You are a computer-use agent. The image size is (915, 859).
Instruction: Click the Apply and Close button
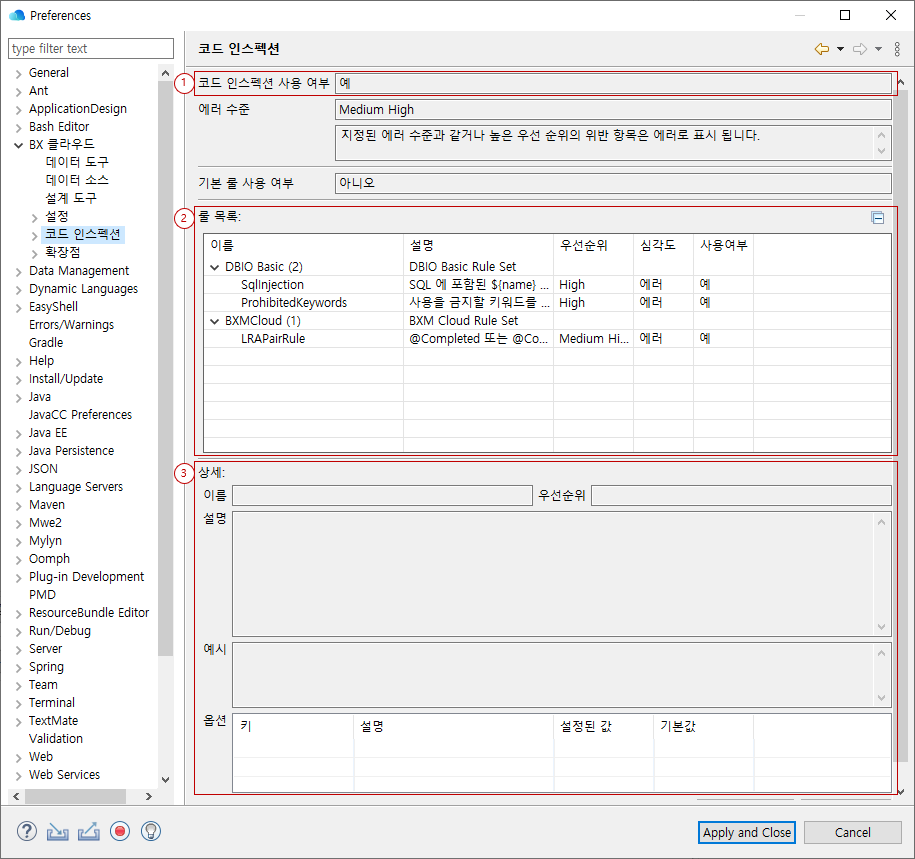747,832
